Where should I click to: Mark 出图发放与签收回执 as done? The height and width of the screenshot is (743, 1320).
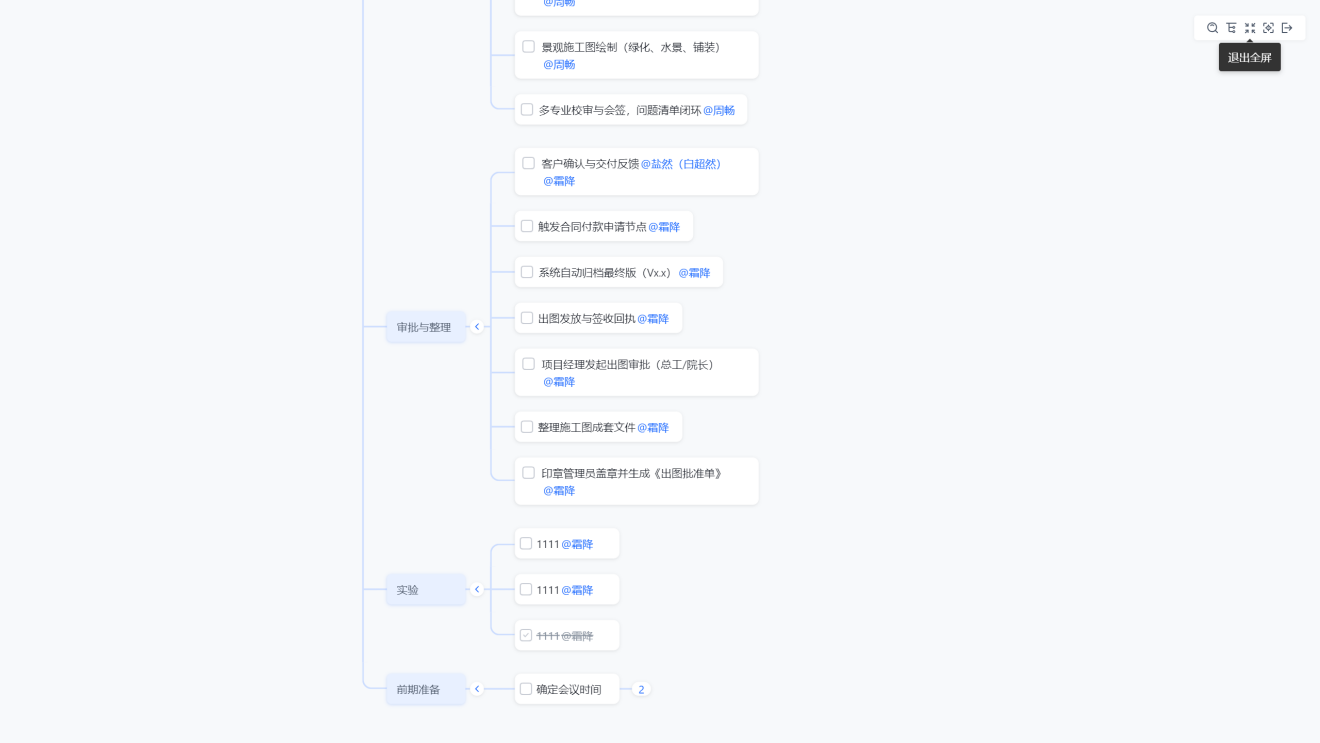[x=527, y=318]
